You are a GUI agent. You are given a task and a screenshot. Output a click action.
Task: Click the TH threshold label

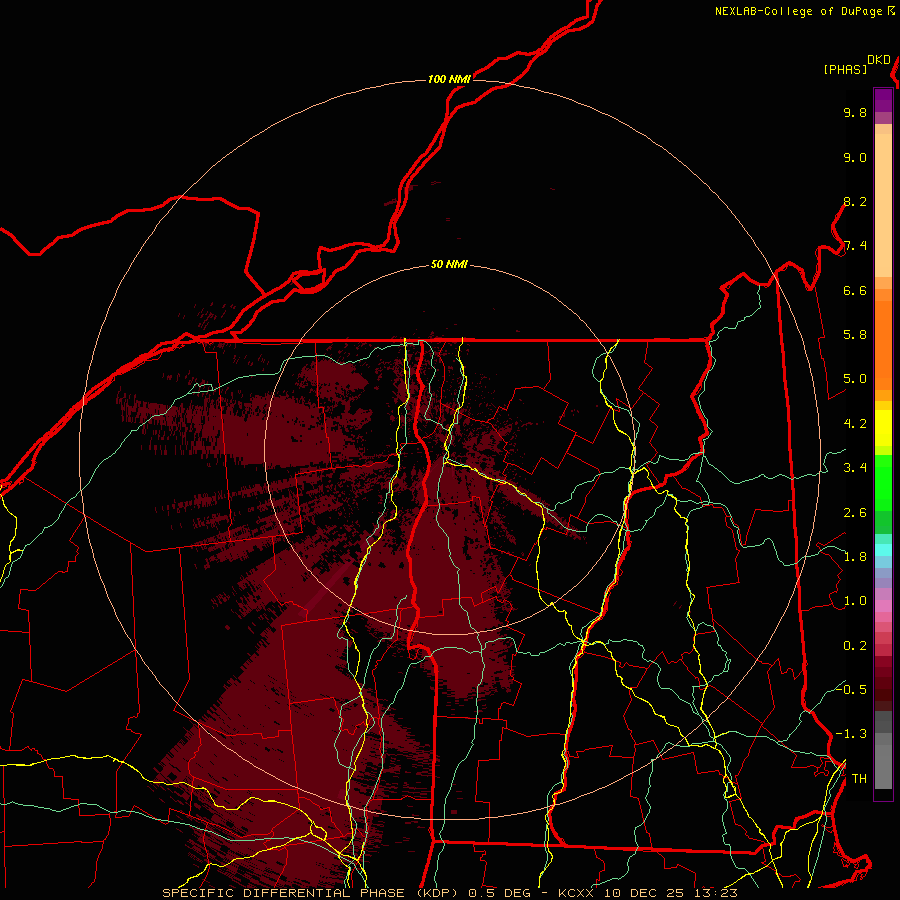pyautogui.click(x=859, y=779)
